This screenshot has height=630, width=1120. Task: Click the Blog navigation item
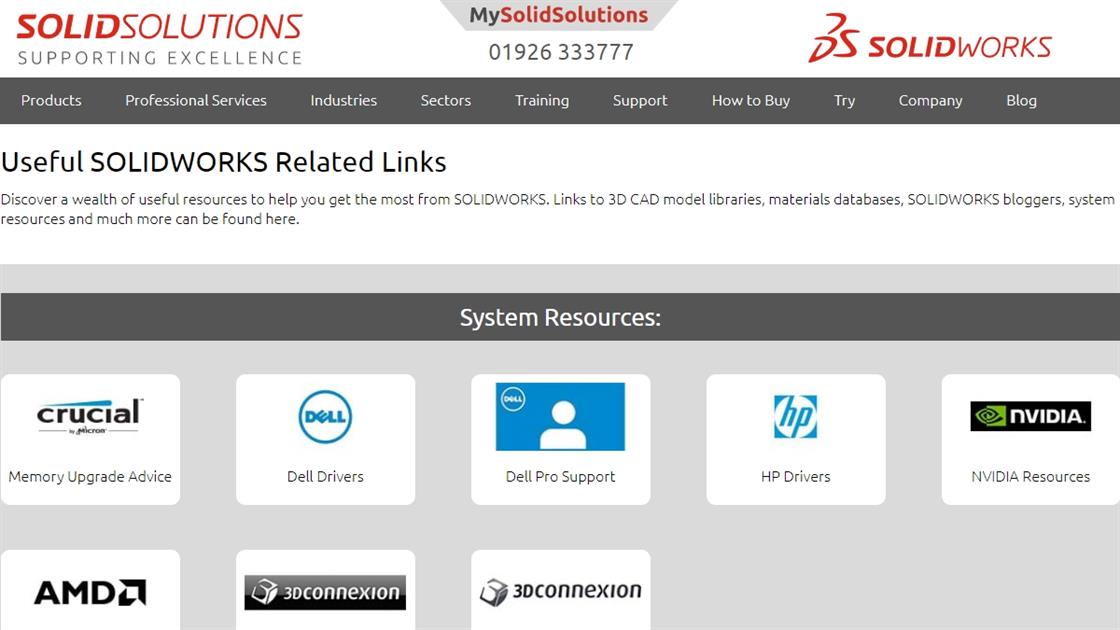point(1021,100)
